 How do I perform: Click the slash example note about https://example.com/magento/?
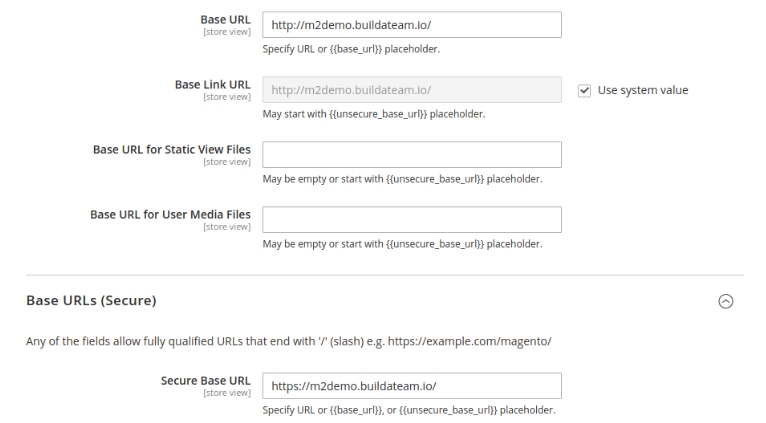pos(289,341)
